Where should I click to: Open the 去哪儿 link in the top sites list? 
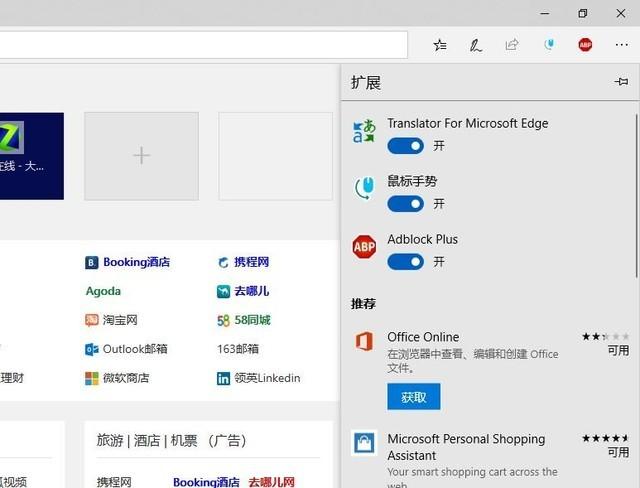(251, 291)
